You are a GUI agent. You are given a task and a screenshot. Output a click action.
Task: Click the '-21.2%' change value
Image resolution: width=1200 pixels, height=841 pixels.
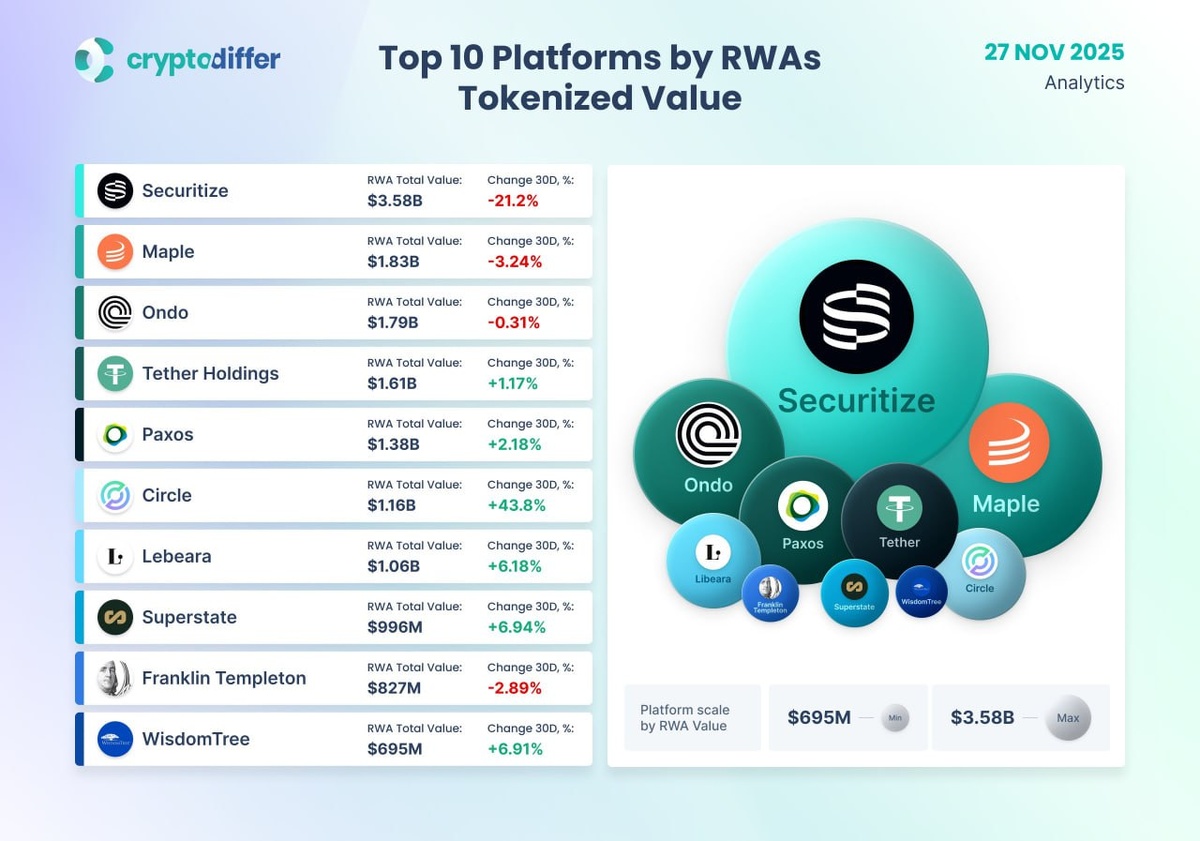point(513,200)
